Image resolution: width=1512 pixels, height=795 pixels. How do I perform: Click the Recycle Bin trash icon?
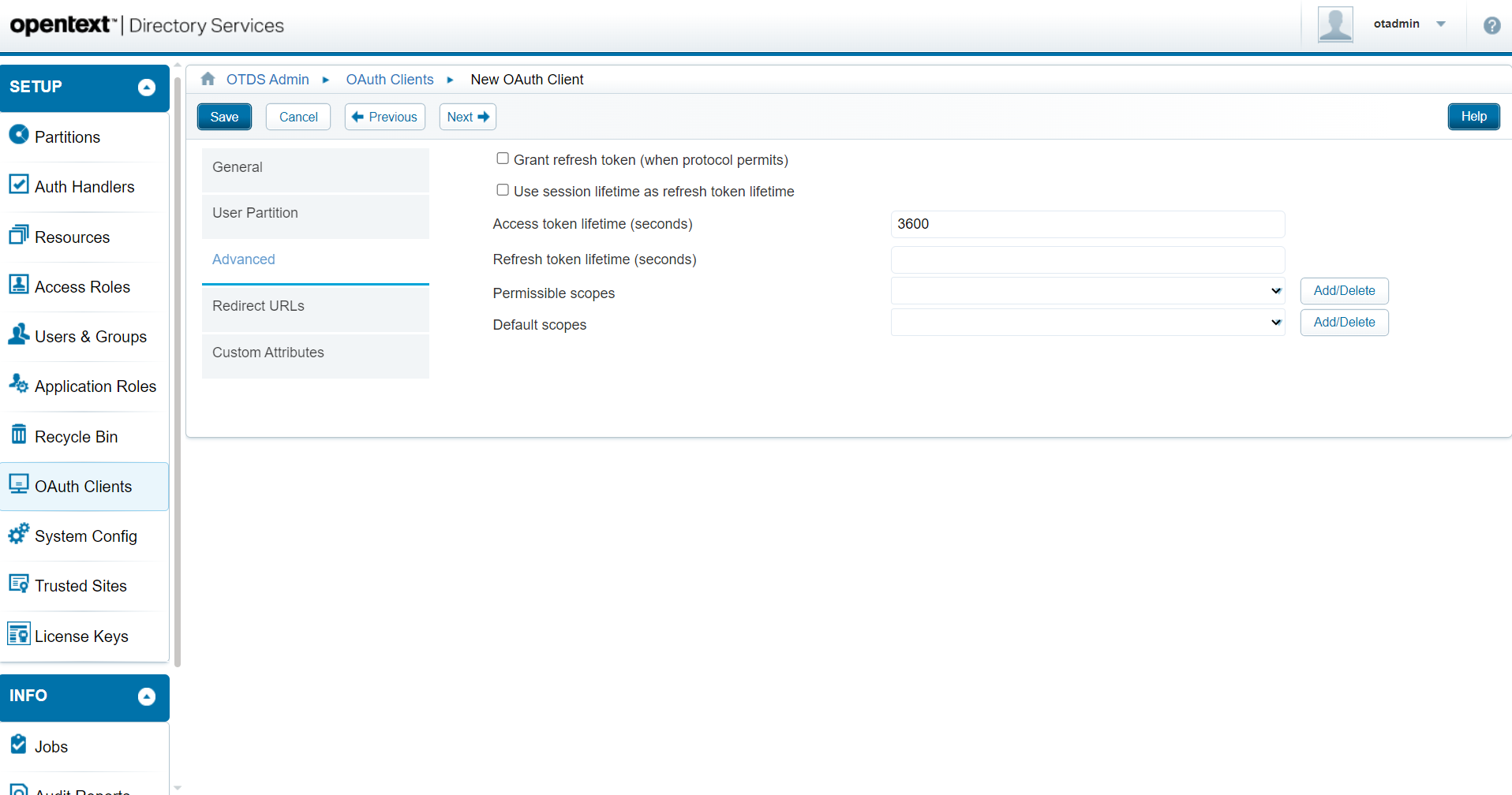tap(19, 434)
